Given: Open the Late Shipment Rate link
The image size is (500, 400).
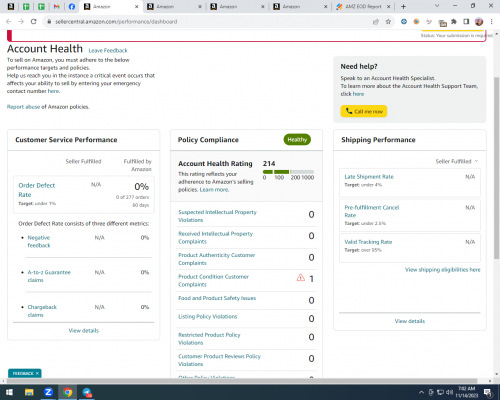Looking at the screenshot, I should [369, 177].
